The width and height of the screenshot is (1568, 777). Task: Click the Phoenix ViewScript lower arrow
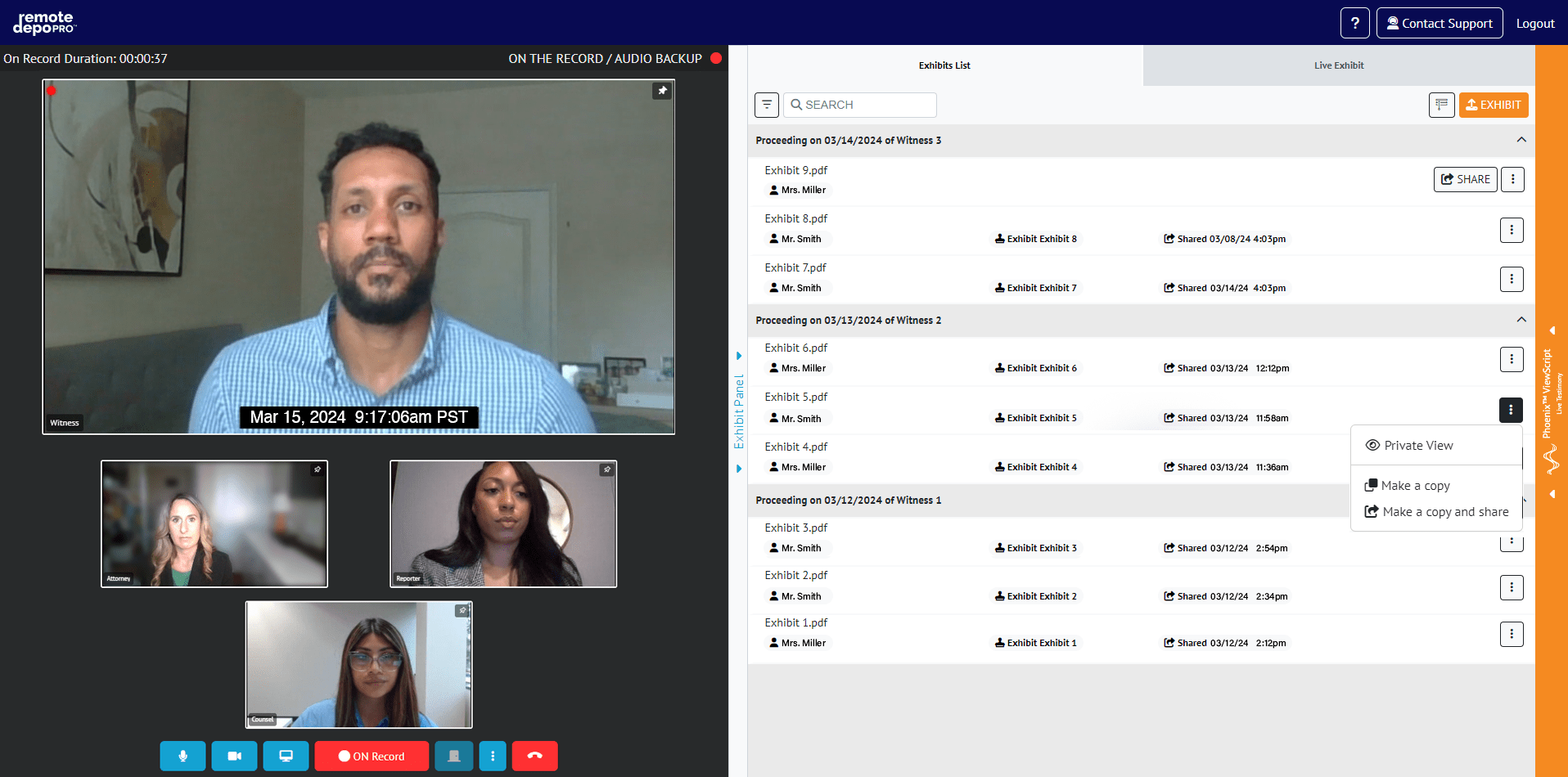[x=1552, y=494]
